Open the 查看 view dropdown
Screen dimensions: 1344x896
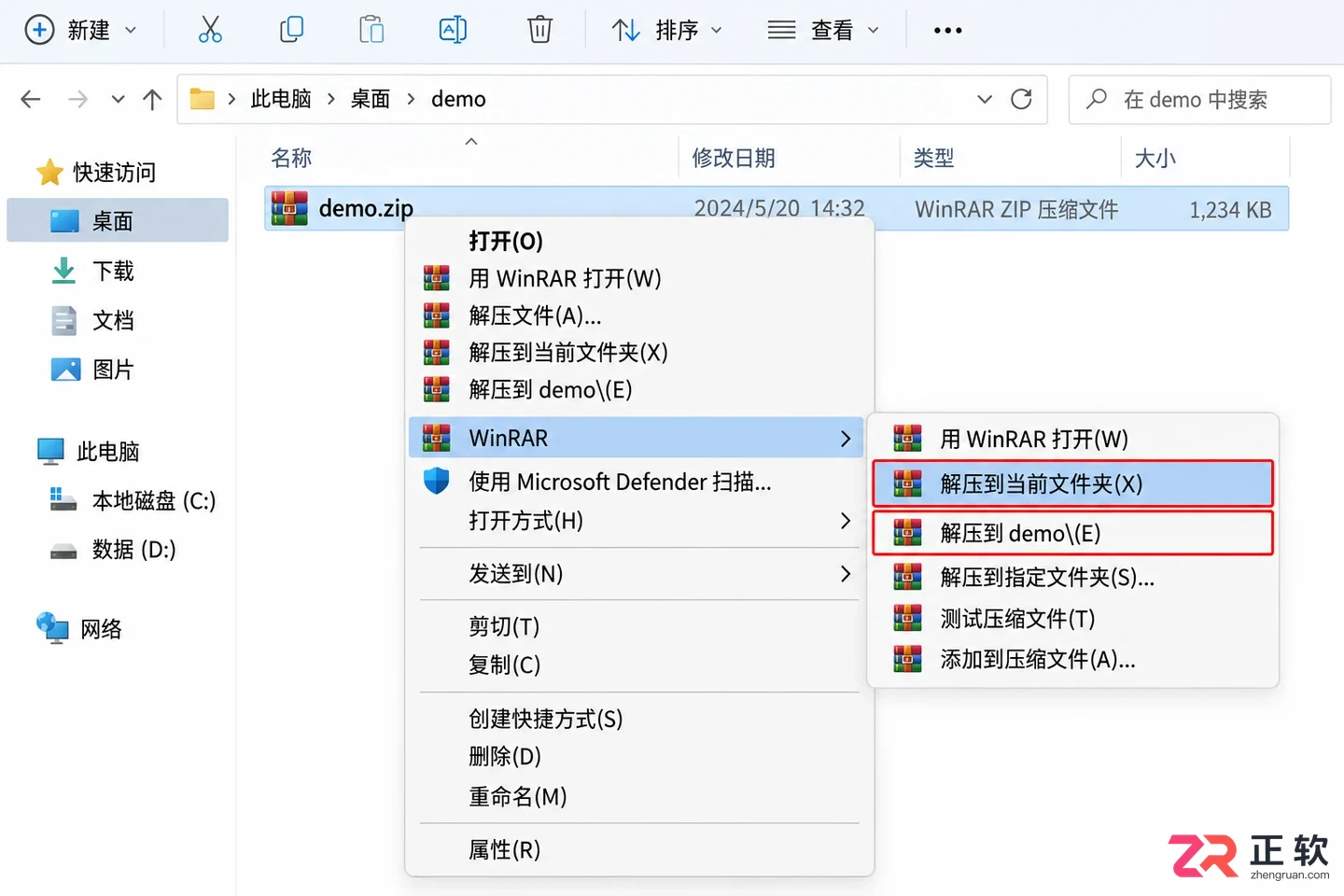click(823, 30)
